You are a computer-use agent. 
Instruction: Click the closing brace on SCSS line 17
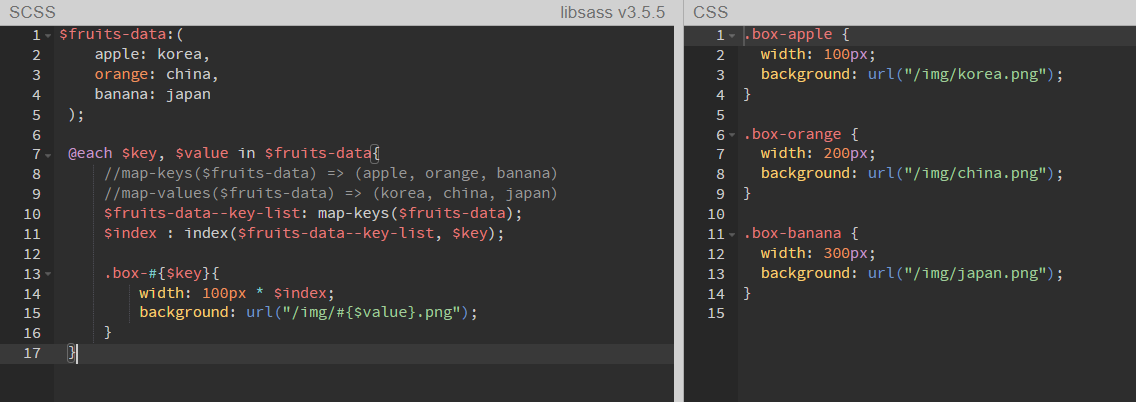[72, 352]
